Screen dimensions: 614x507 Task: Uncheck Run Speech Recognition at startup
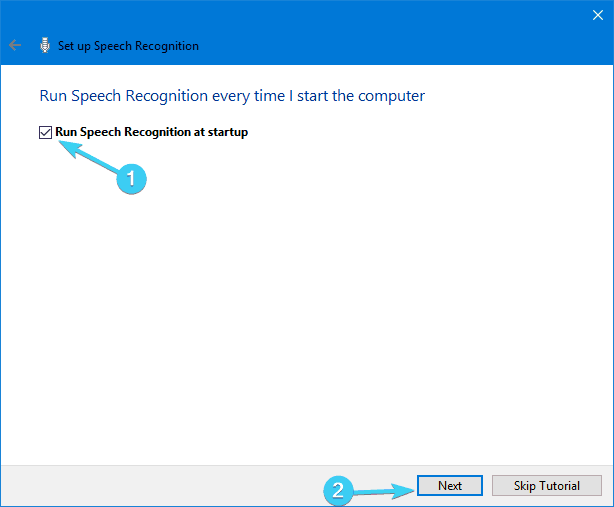(45, 132)
